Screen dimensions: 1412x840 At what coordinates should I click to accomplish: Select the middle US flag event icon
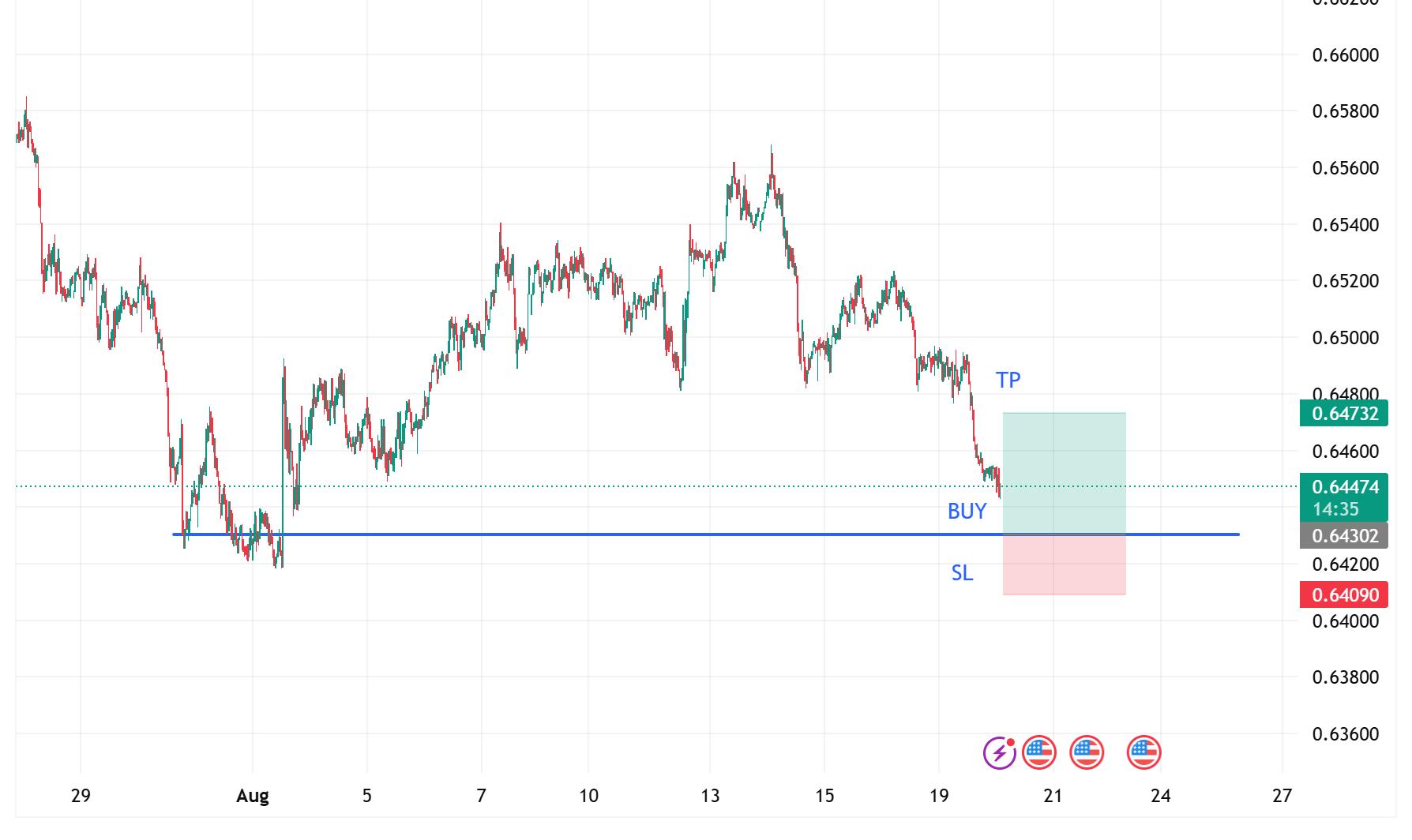click(1087, 752)
